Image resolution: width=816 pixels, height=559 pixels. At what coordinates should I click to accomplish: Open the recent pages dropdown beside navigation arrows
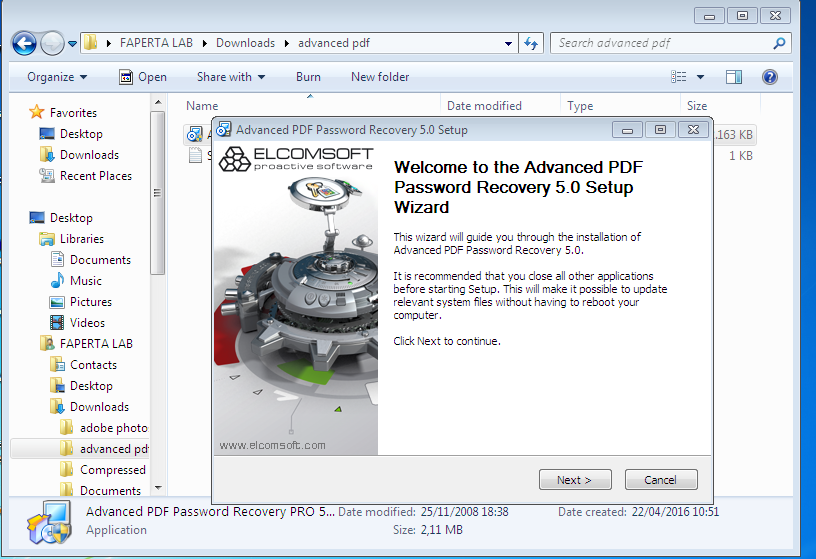tap(72, 44)
